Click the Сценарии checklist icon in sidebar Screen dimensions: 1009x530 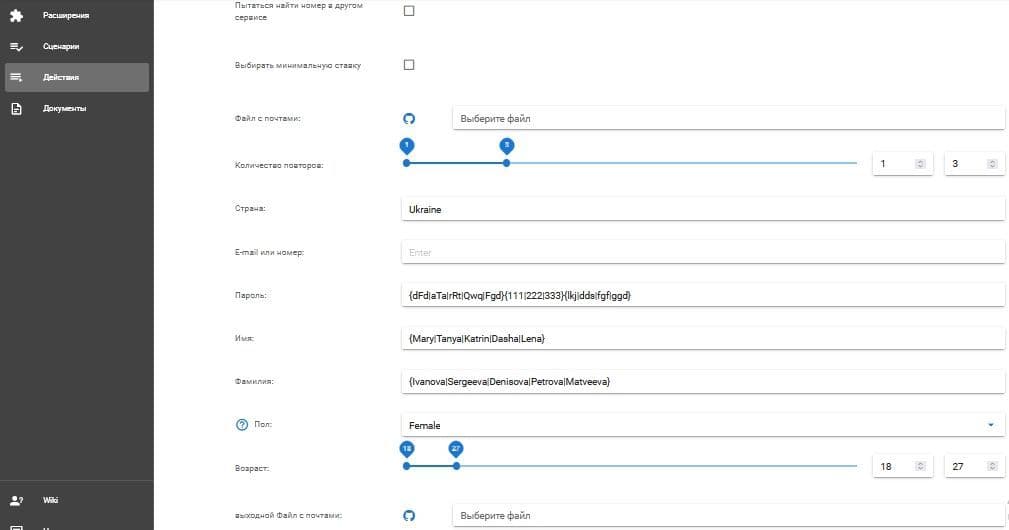click(16, 46)
